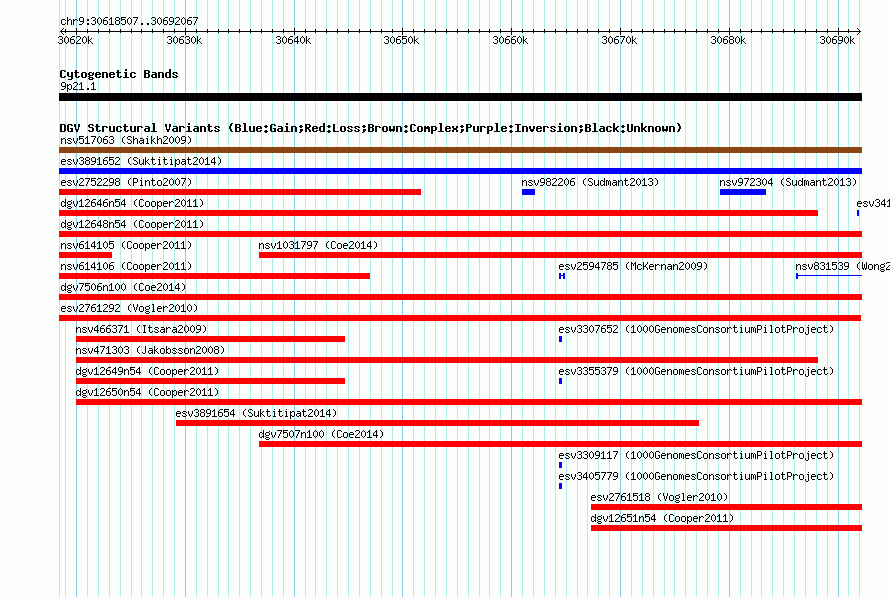Viewport: 890px width, 597px height.
Task: Click the nsv972304 (Sudmant2013) blue gain bar
Action: (743, 192)
